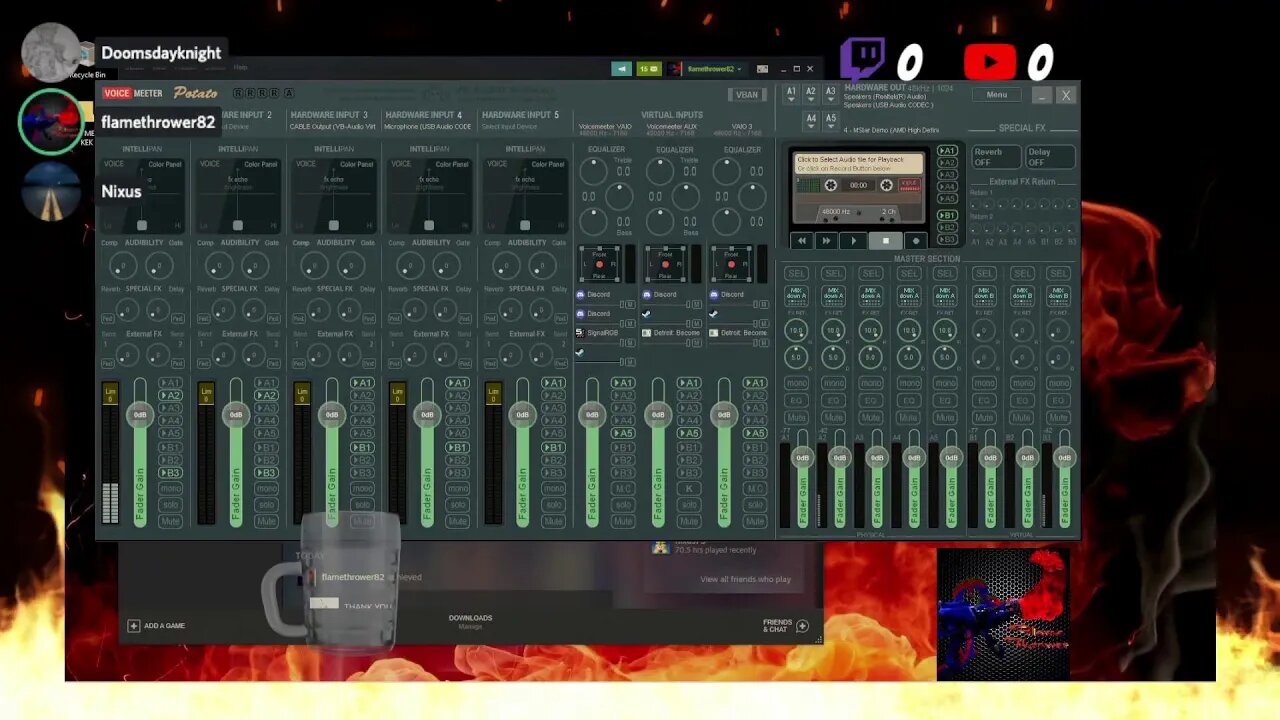This screenshot has height=720, width=1280.
Task: Click Hardware Input 3 fader gain knob
Action: 332,414
